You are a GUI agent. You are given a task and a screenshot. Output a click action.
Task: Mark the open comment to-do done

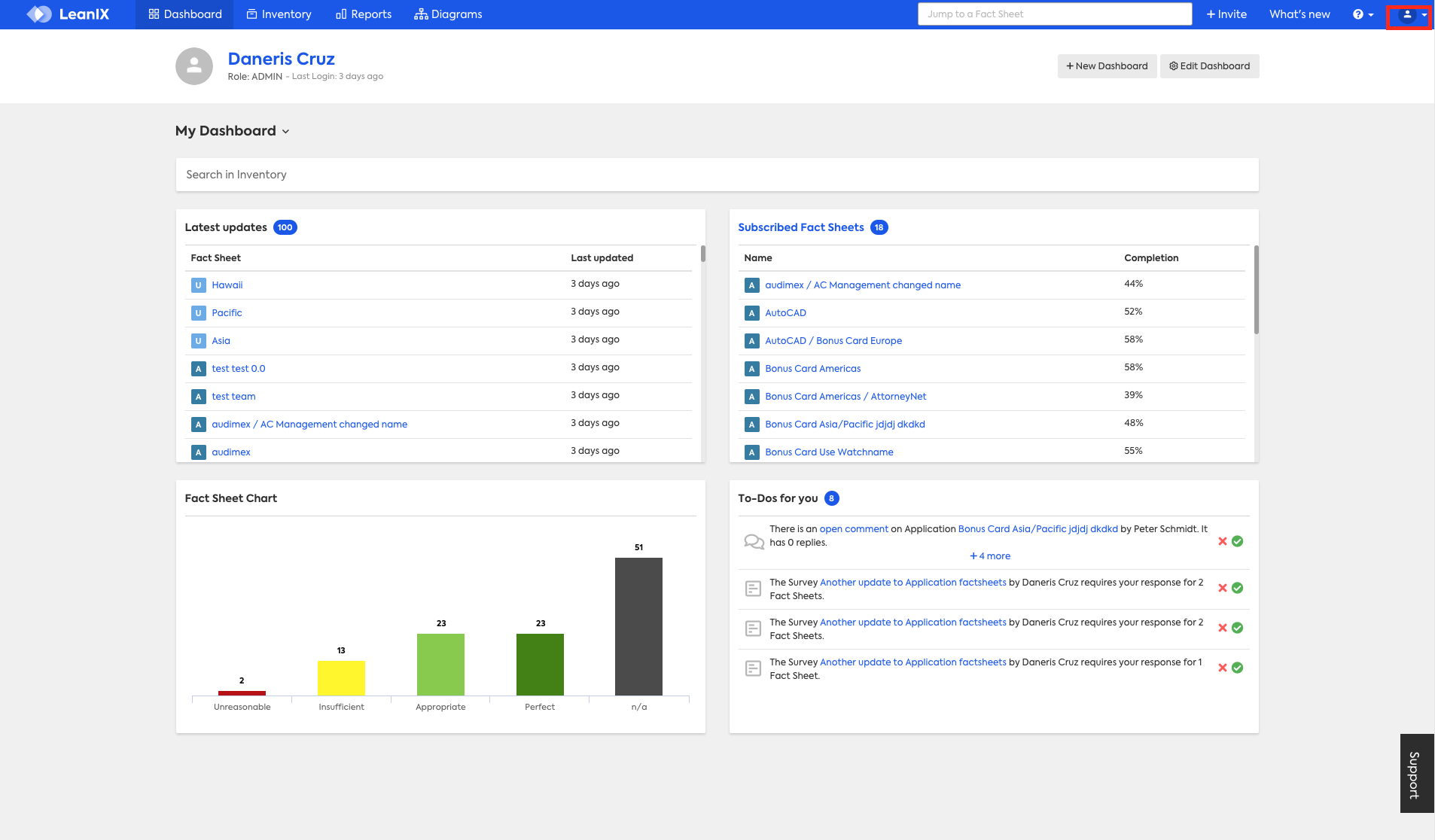(1237, 541)
